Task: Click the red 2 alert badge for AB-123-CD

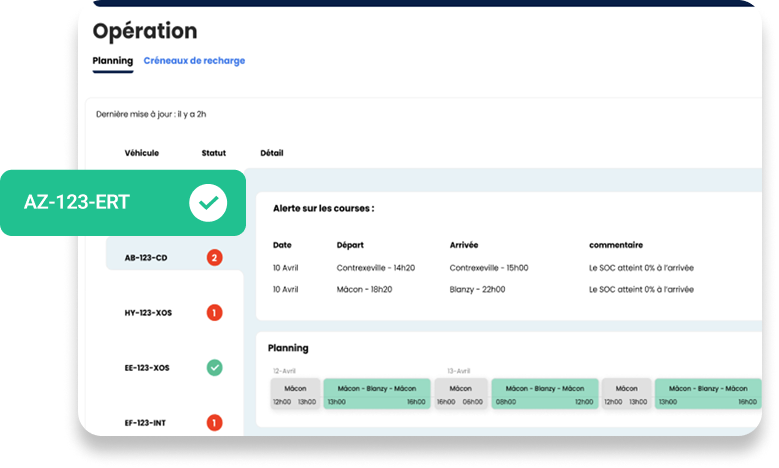Action: [x=215, y=258]
